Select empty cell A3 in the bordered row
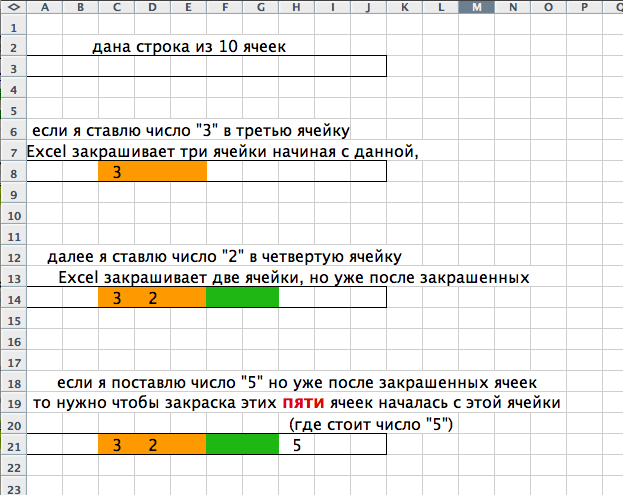The image size is (623, 495). click(44, 67)
